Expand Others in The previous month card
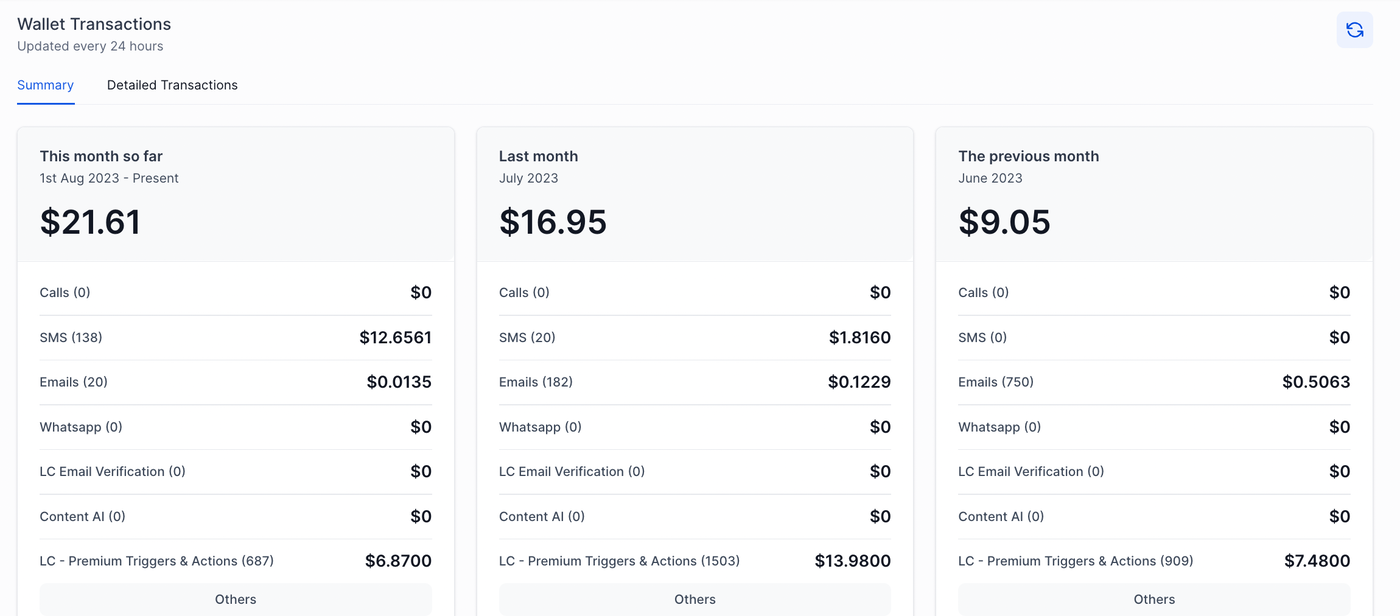 tap(1153, 599)
